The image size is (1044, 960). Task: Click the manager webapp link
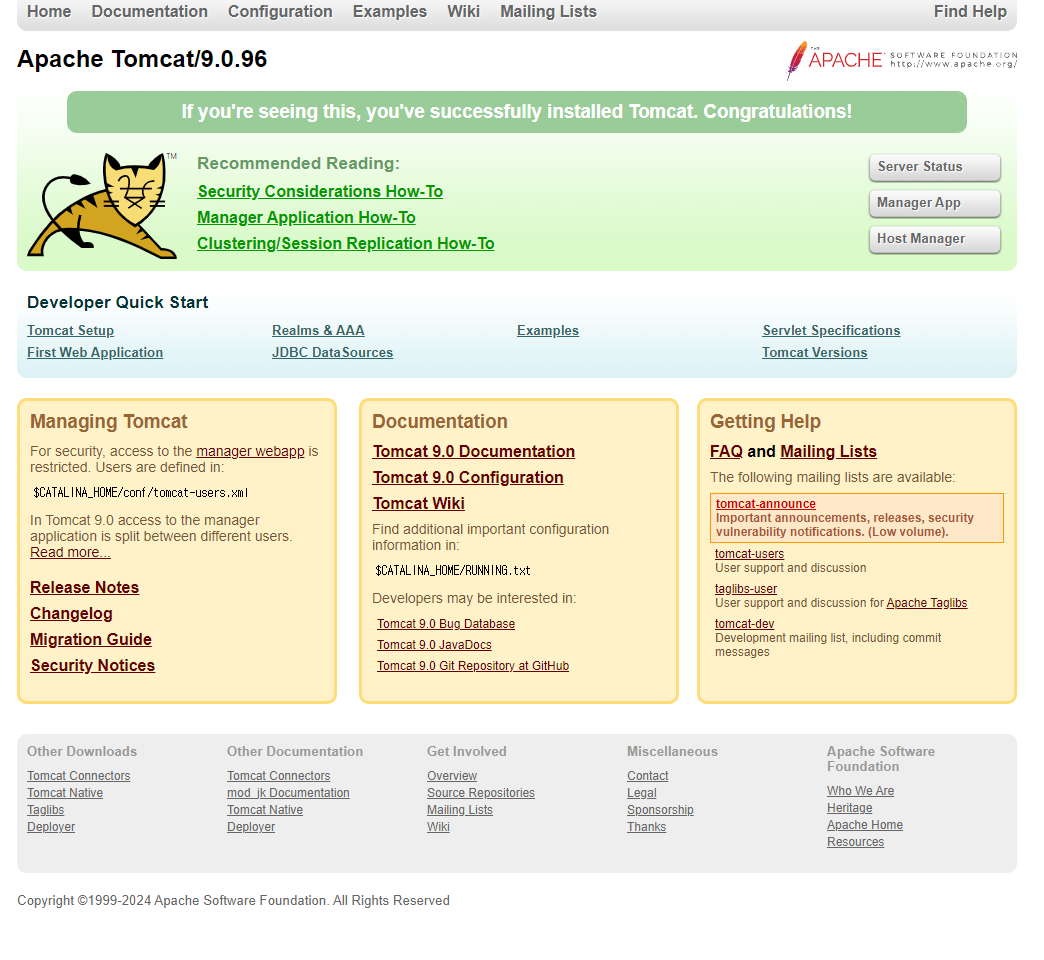click(x=250, y=451)
